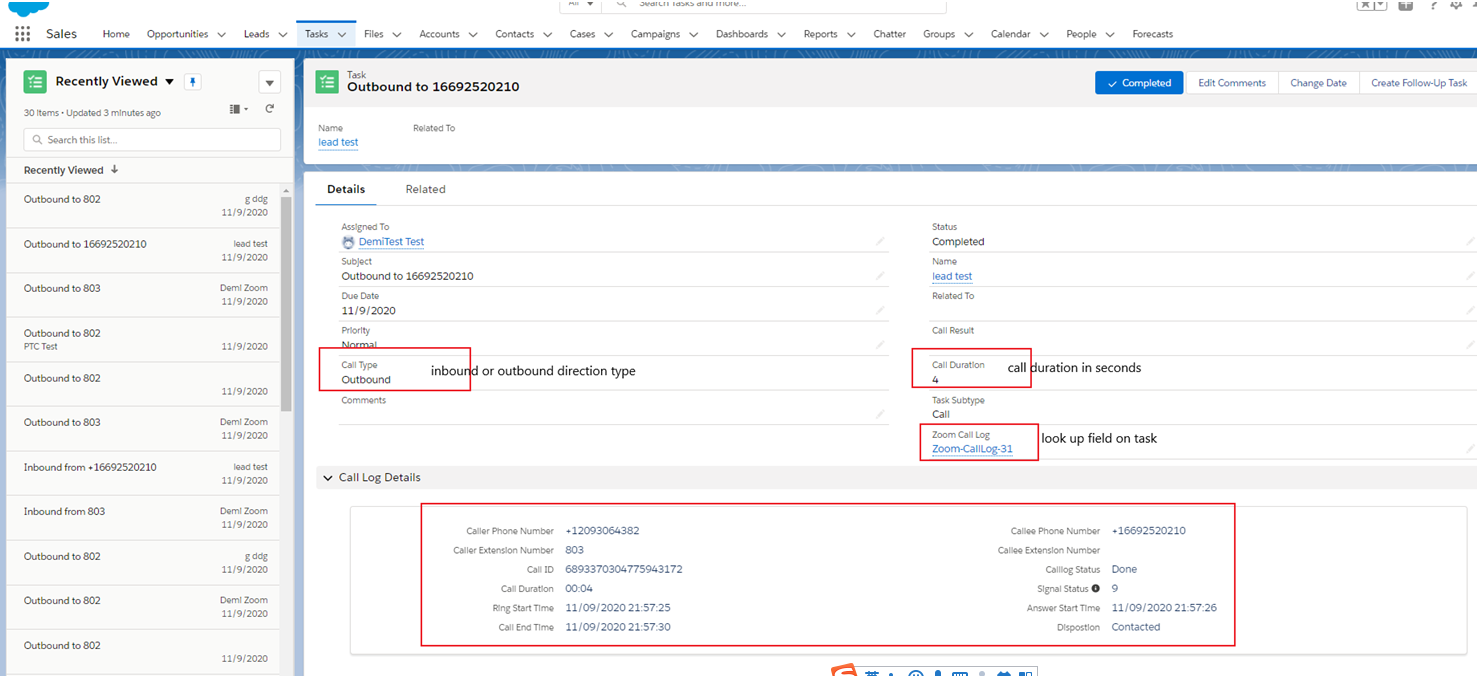Click the Task icon beside Outbound to 16692520210 title

click(327, 82)
